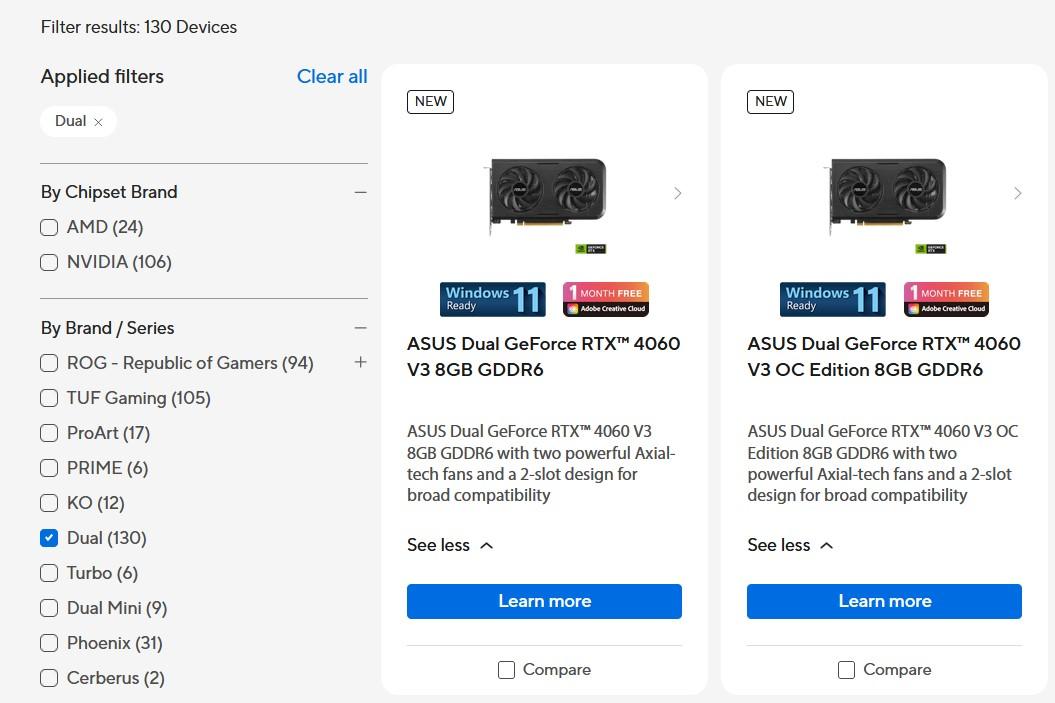1055x703 pixels.
Task: Check the AMD chipset filter
Action: point(49,227)
